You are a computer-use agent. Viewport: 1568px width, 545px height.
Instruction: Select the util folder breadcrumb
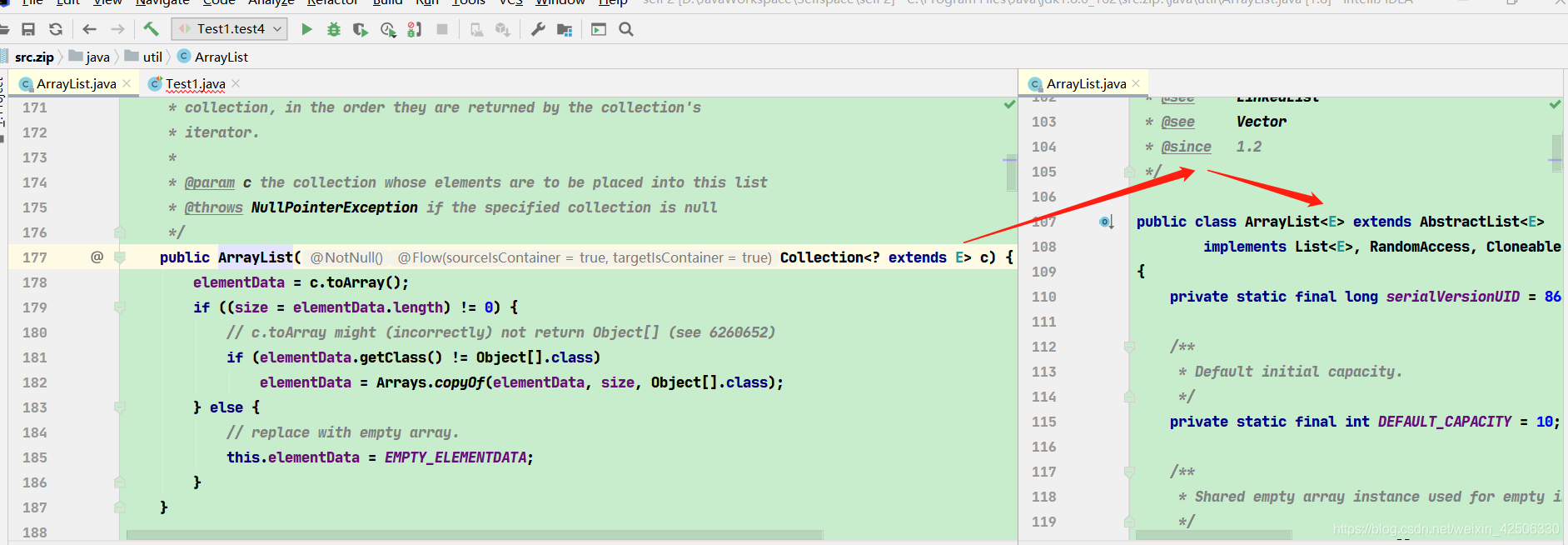point(144,57)
